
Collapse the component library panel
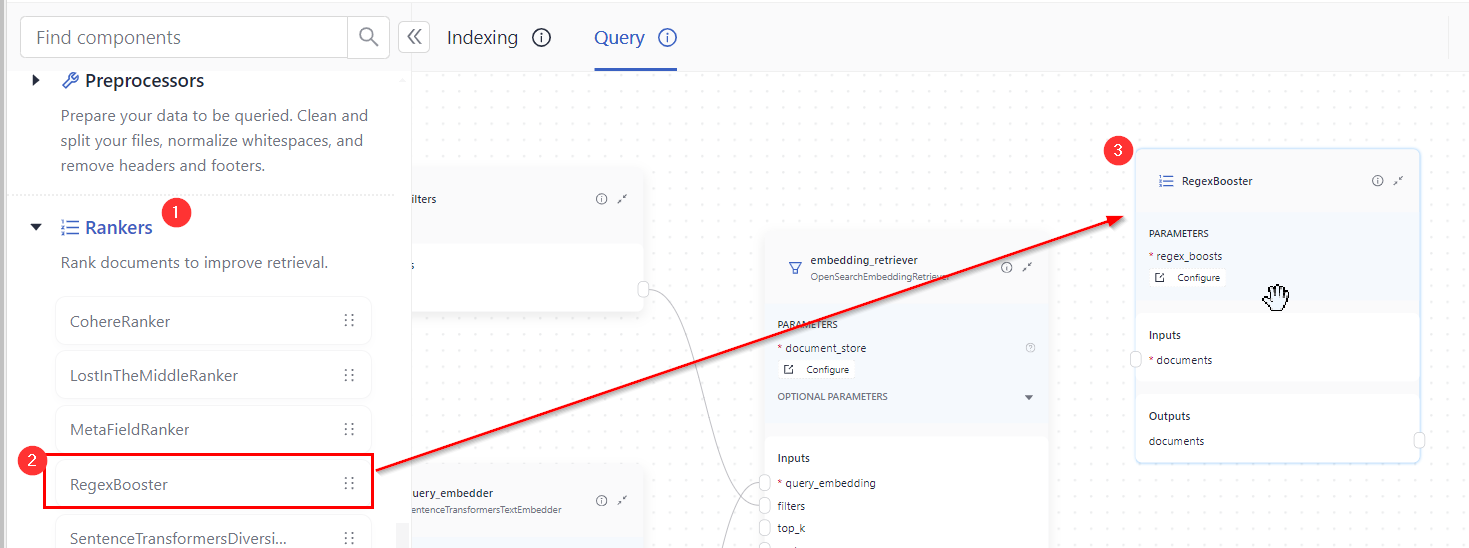click(x=414, y=37)
